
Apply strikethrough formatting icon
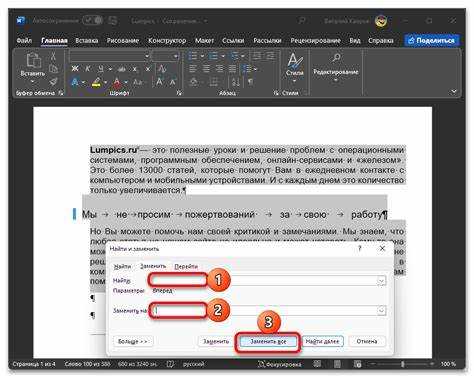(122, 69)
